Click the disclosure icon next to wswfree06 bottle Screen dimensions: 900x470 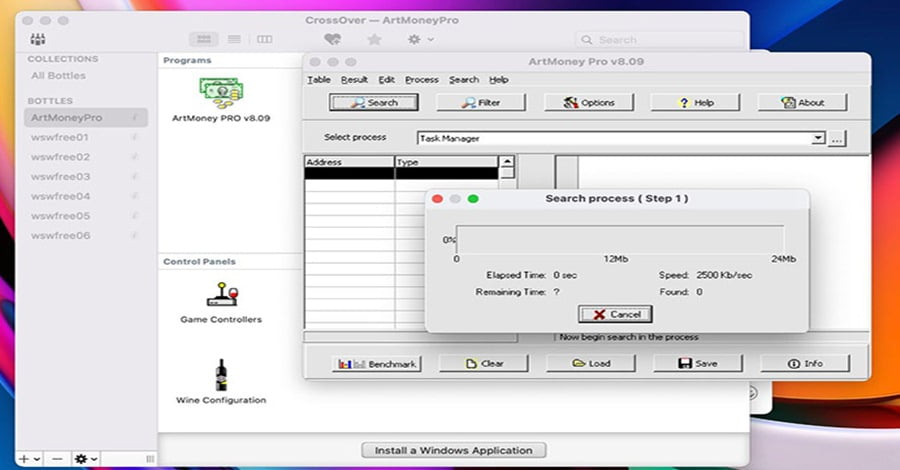134,235
